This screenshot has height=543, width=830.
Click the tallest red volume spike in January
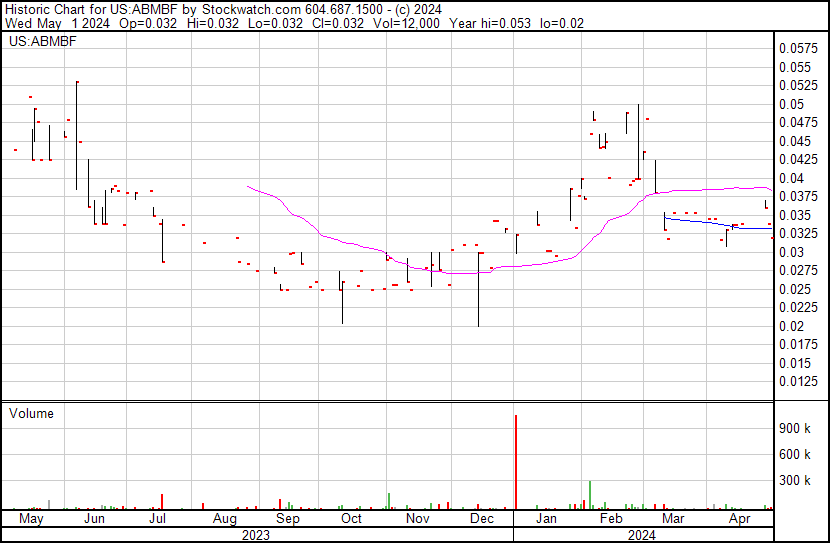pyautogui.click(x=516, y=462)
